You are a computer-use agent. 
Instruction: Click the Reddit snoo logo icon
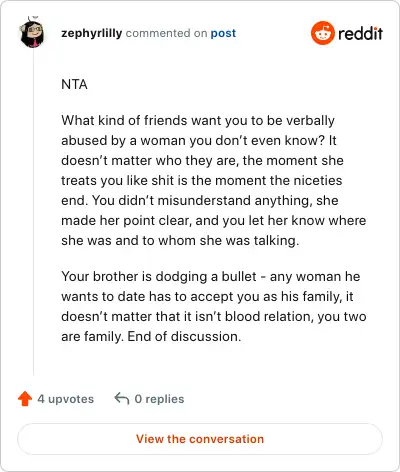323,33
